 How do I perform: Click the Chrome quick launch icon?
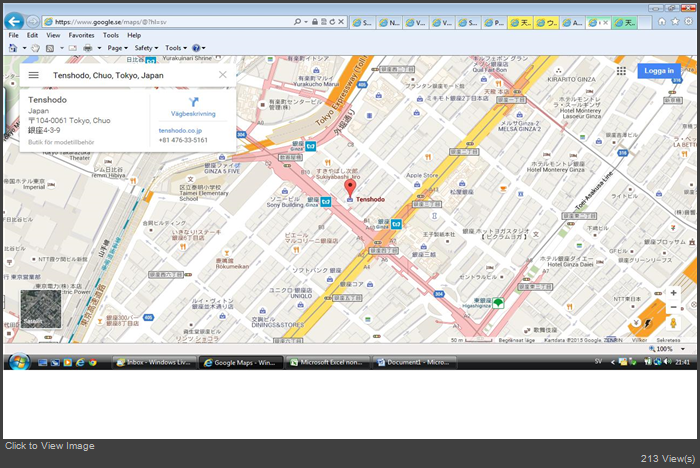[x=93, y=363]
